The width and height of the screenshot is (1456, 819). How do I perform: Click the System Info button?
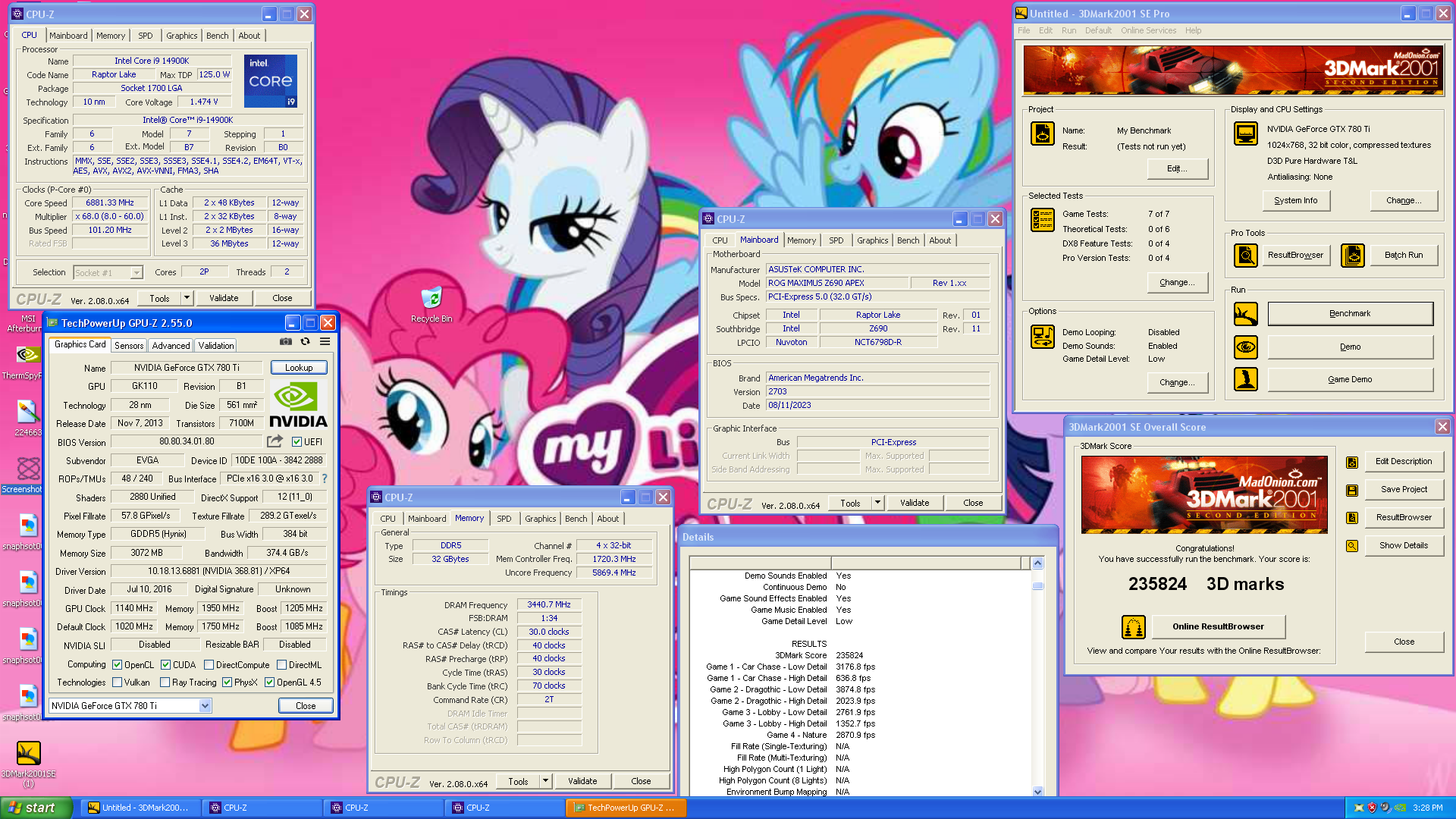tap(1296, 200)
